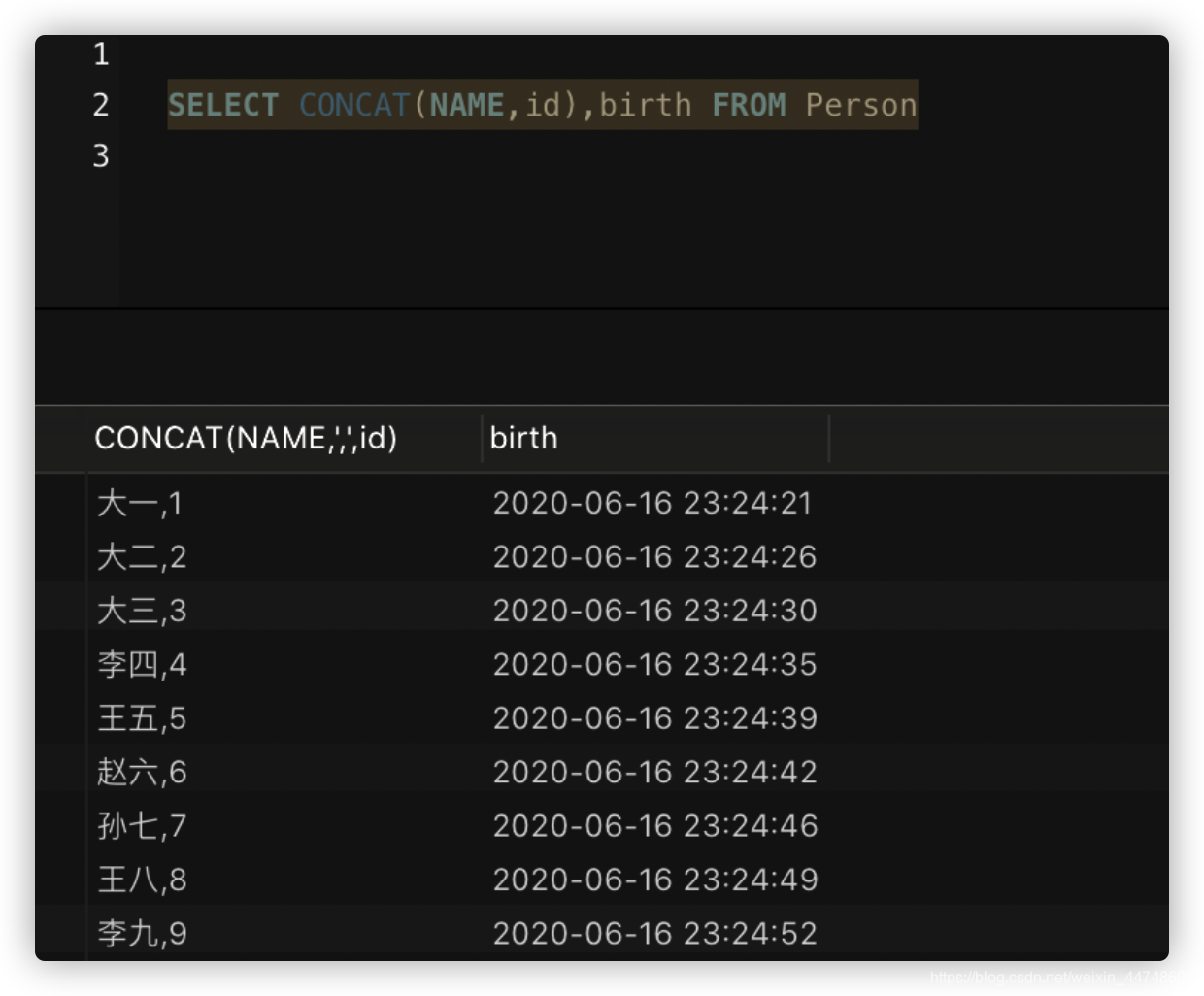Click the birth column in the SQL statement
This screenshot has height=996, width=1204.
coord(646,105)
